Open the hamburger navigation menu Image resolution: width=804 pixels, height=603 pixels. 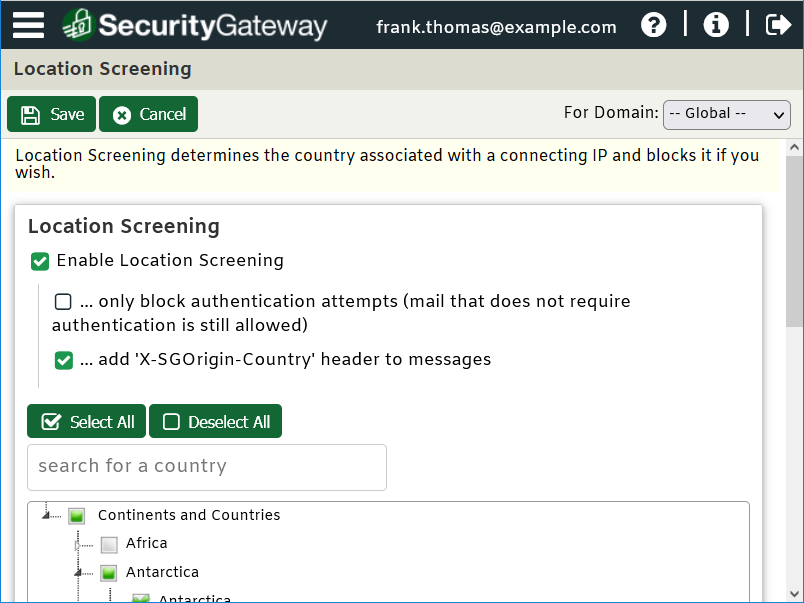click(x=28, y=25)
